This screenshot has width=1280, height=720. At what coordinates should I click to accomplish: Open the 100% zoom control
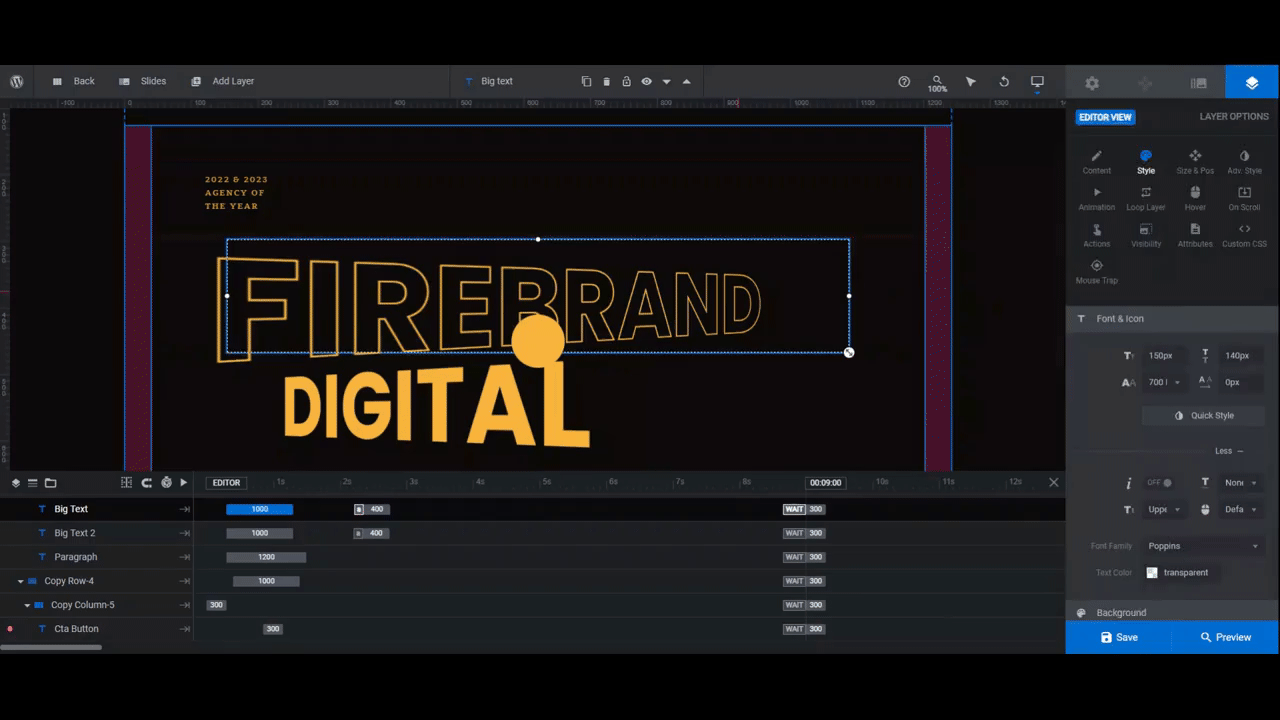(937, 83)
